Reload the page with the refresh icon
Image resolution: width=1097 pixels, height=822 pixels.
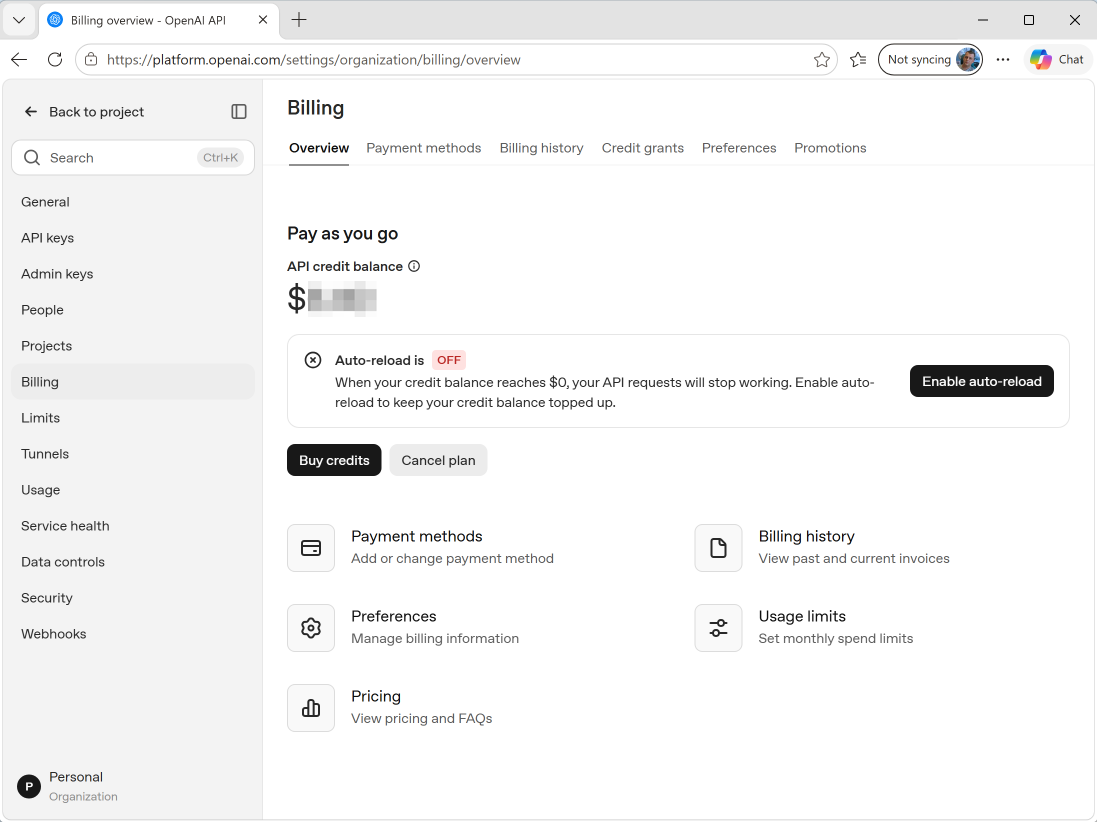[x=55, y=60]
